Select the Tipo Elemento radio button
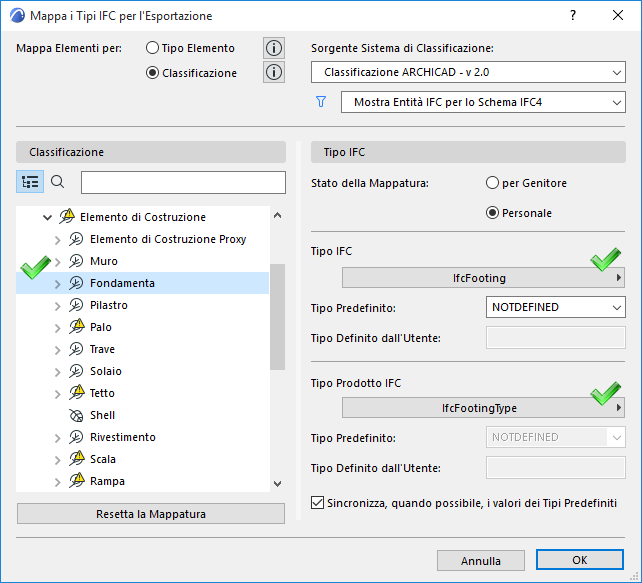 153,48
